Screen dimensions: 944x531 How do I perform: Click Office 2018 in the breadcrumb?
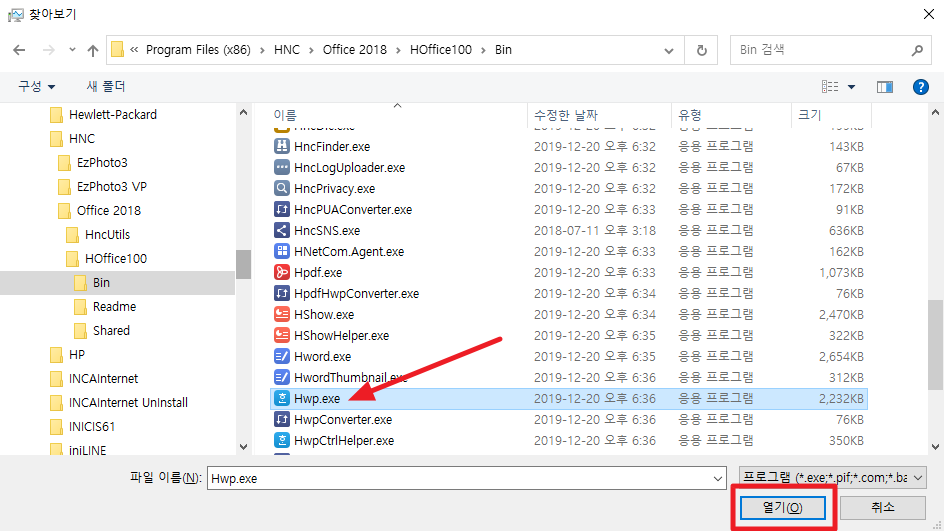(x=355, y=50)
